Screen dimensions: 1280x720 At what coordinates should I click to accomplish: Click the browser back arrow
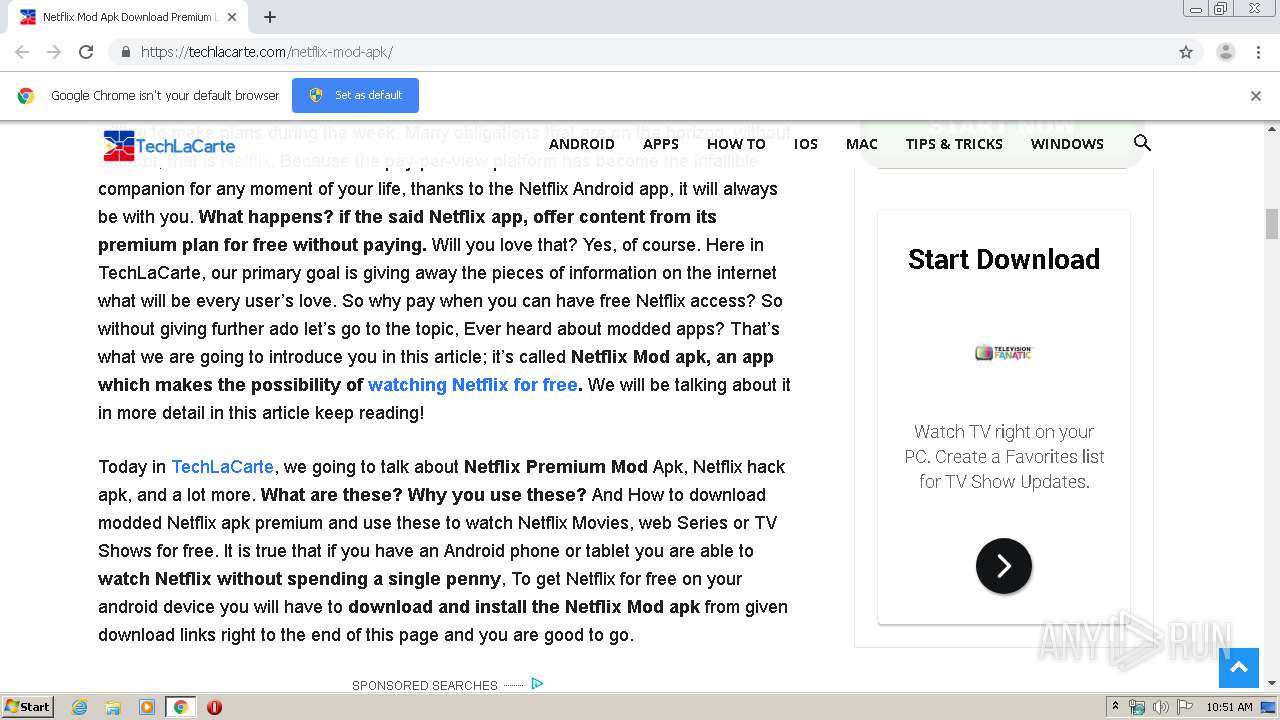22,52
